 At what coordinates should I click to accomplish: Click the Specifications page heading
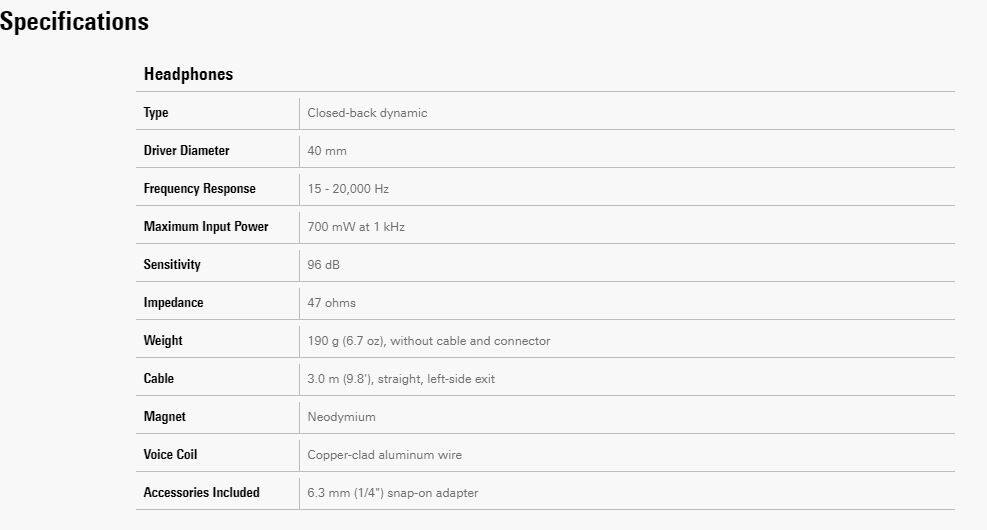tap(74, 22)
